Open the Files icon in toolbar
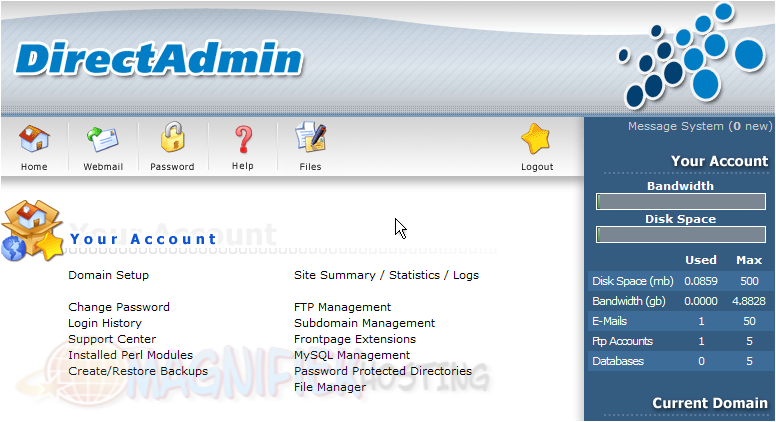Image resolution: width=776 pixels, height=422 pixels. point(310,137)
